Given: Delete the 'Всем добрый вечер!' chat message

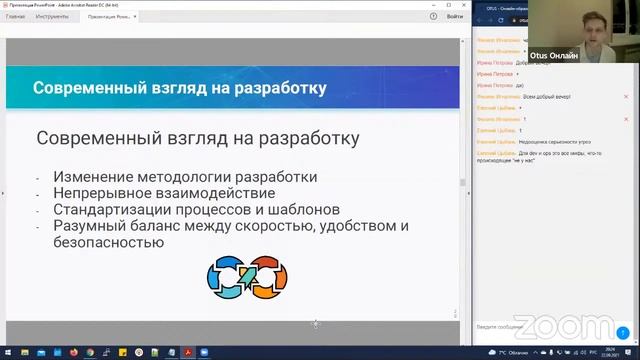Looking at the screenshot, I should [626, 97].
